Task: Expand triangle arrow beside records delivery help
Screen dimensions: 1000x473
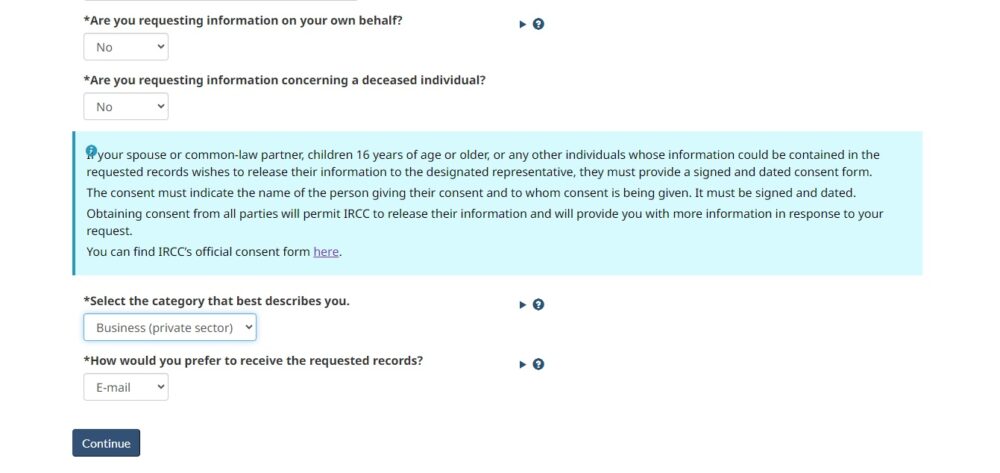Action: point(523,365)
